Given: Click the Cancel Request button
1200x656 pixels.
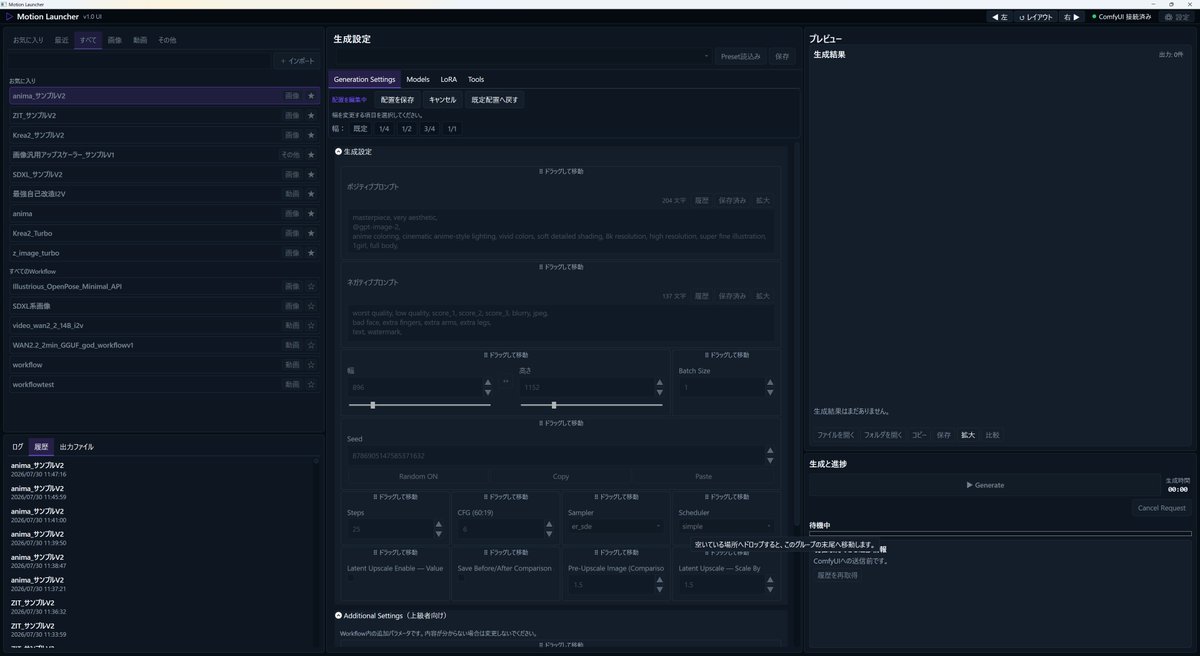Looking at the screenshot, I should (1162, 508).
